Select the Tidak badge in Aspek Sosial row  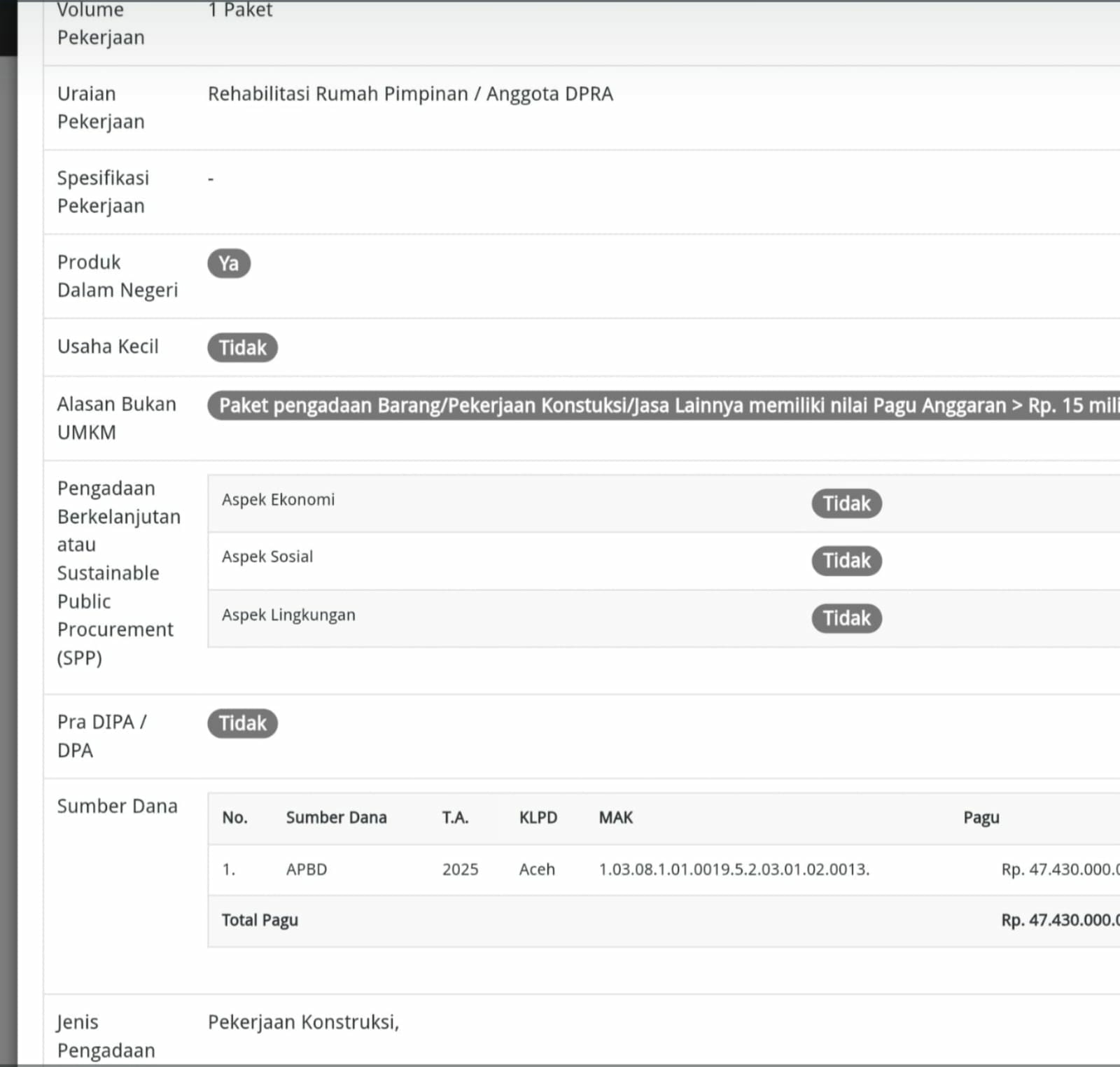[846, 561]
